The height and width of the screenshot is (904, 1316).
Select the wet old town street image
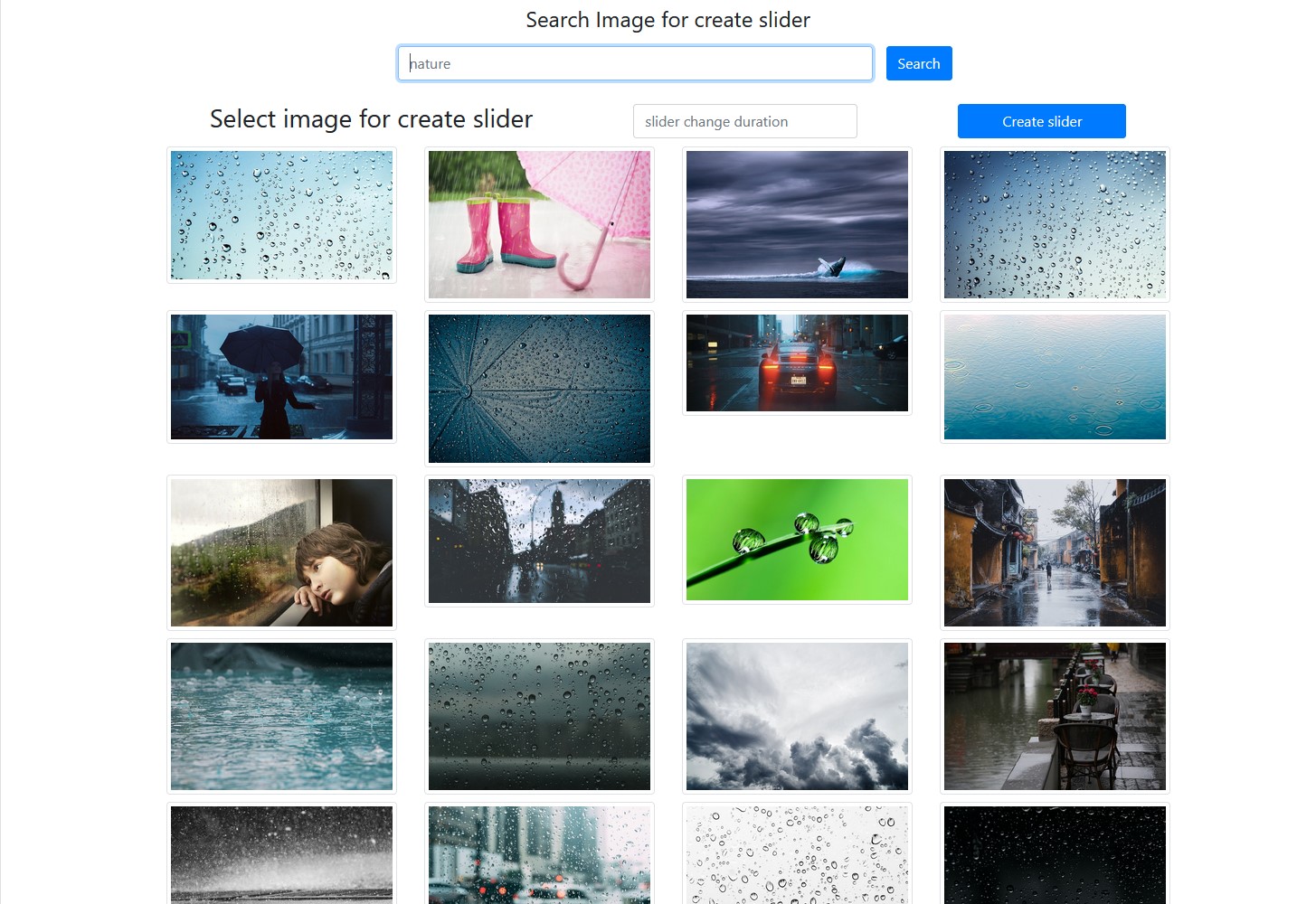click(1055, 552)
